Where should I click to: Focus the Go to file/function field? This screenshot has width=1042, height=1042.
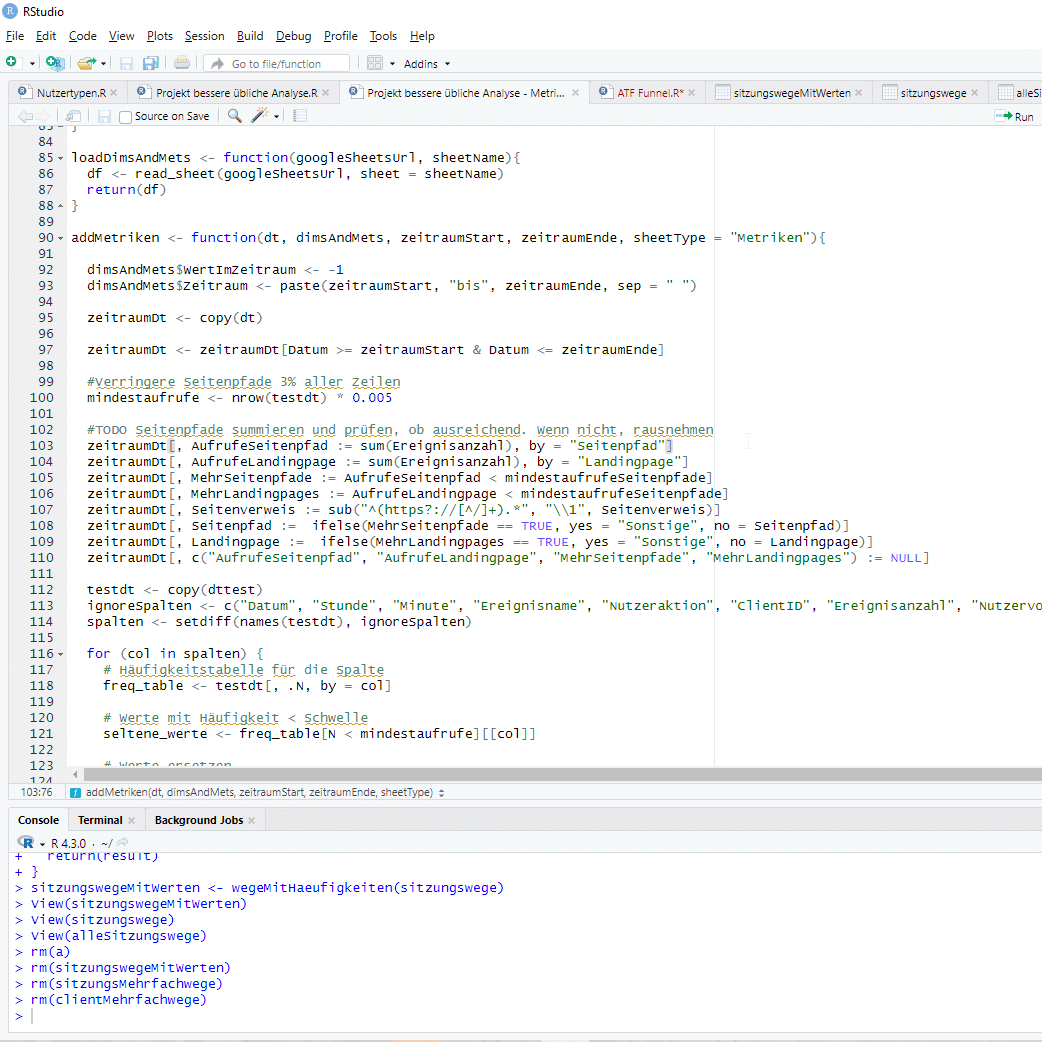[x=276, y=64]
